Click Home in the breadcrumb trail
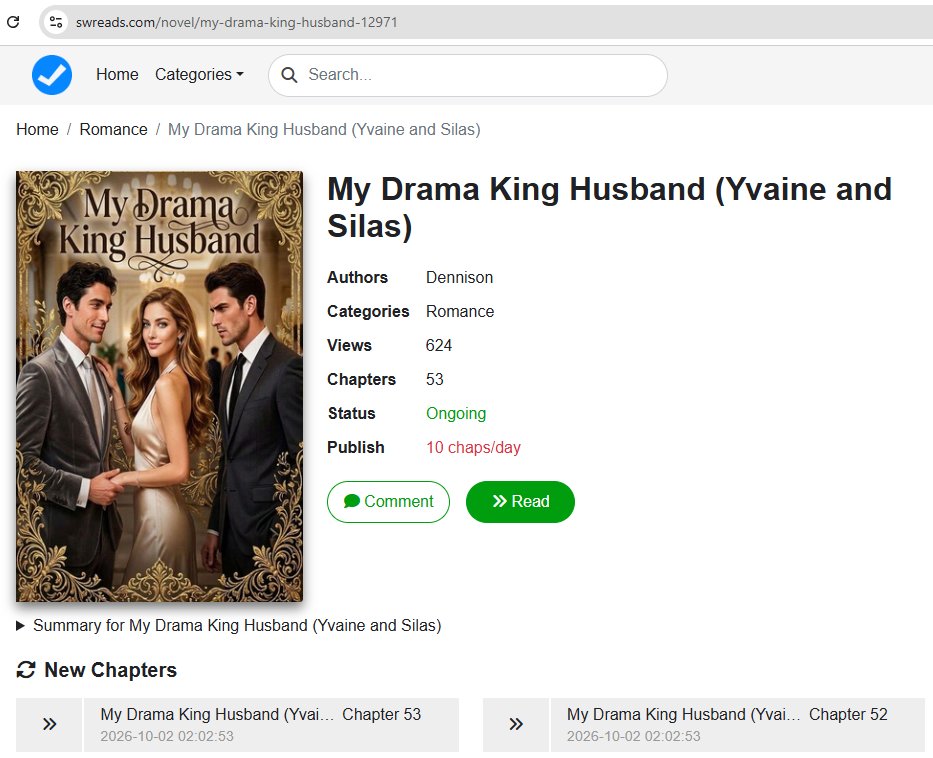 click(x=37, y=130)
